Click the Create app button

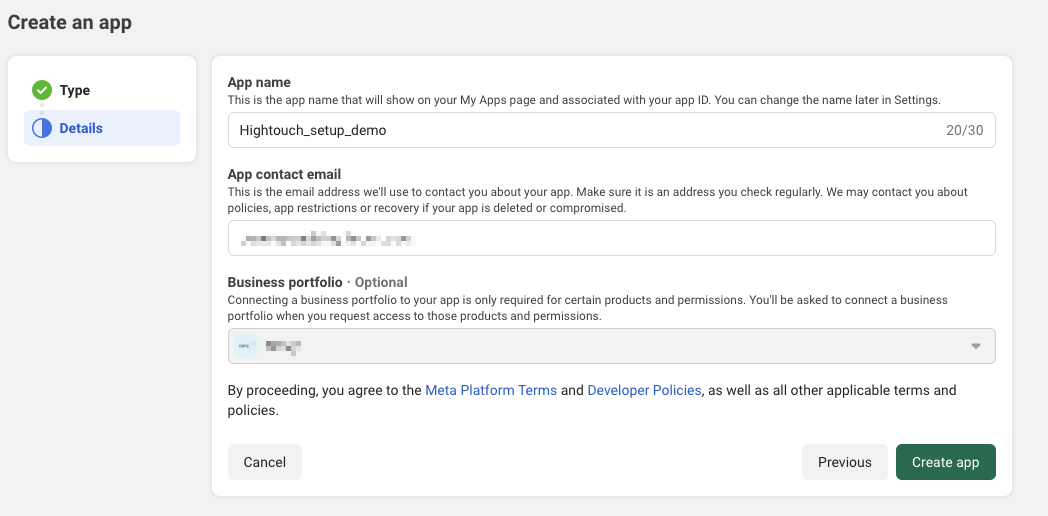point(946,462)
